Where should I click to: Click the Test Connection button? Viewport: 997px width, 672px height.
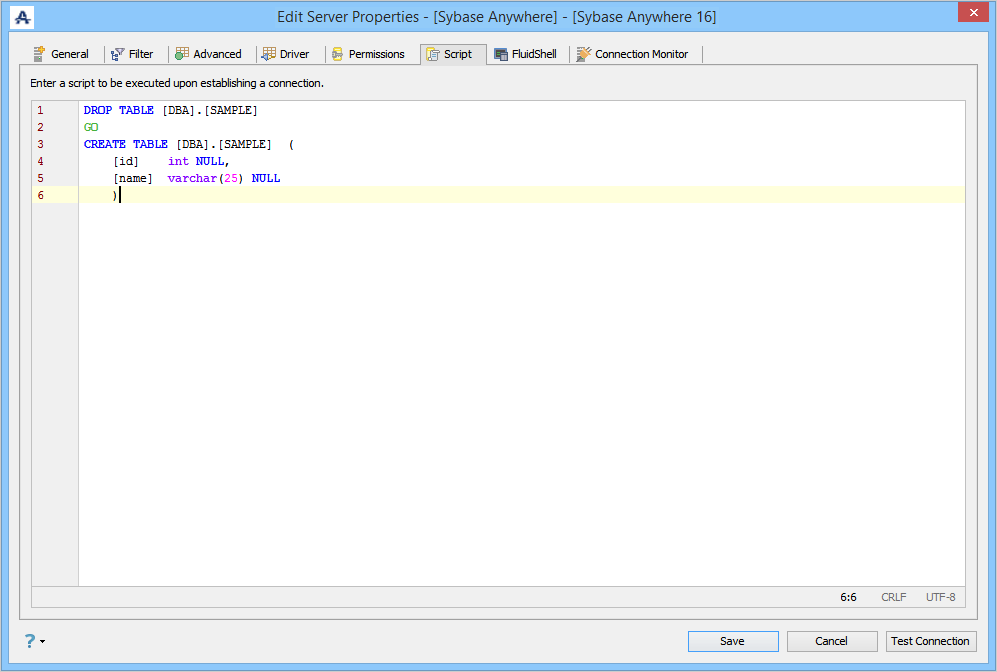pos(930,641)
